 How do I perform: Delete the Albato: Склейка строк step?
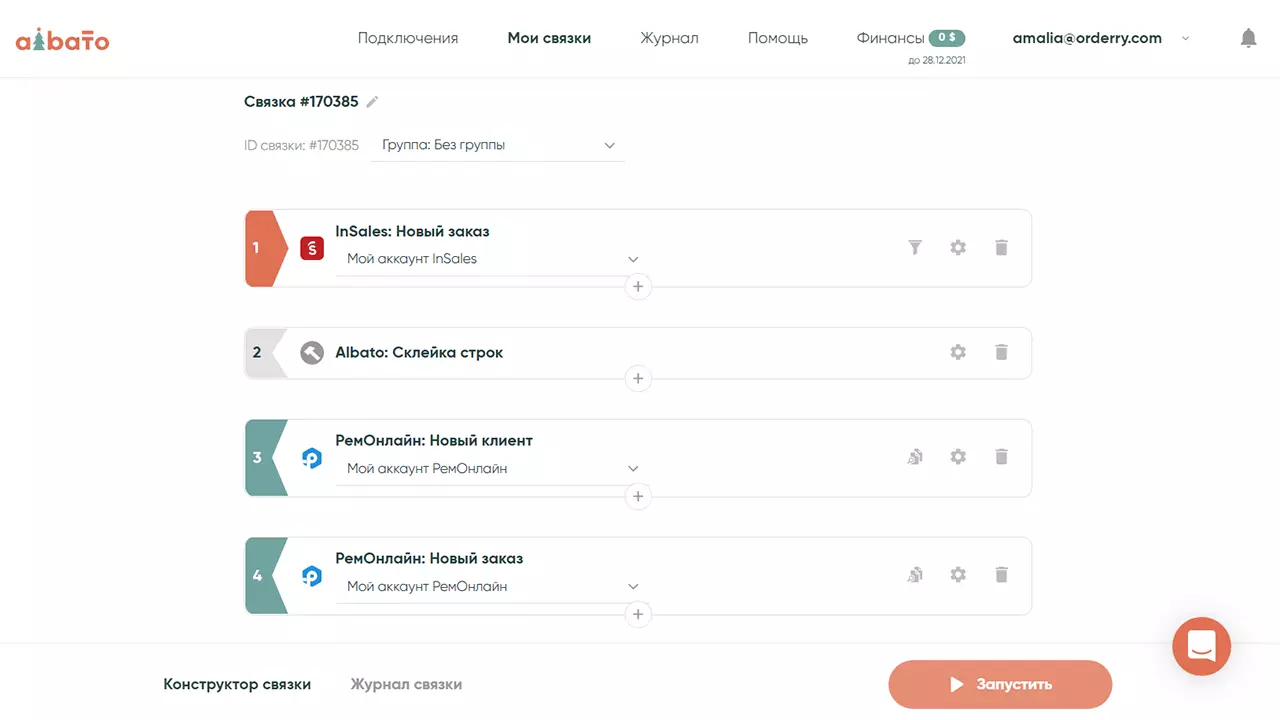coord(1001,352)
